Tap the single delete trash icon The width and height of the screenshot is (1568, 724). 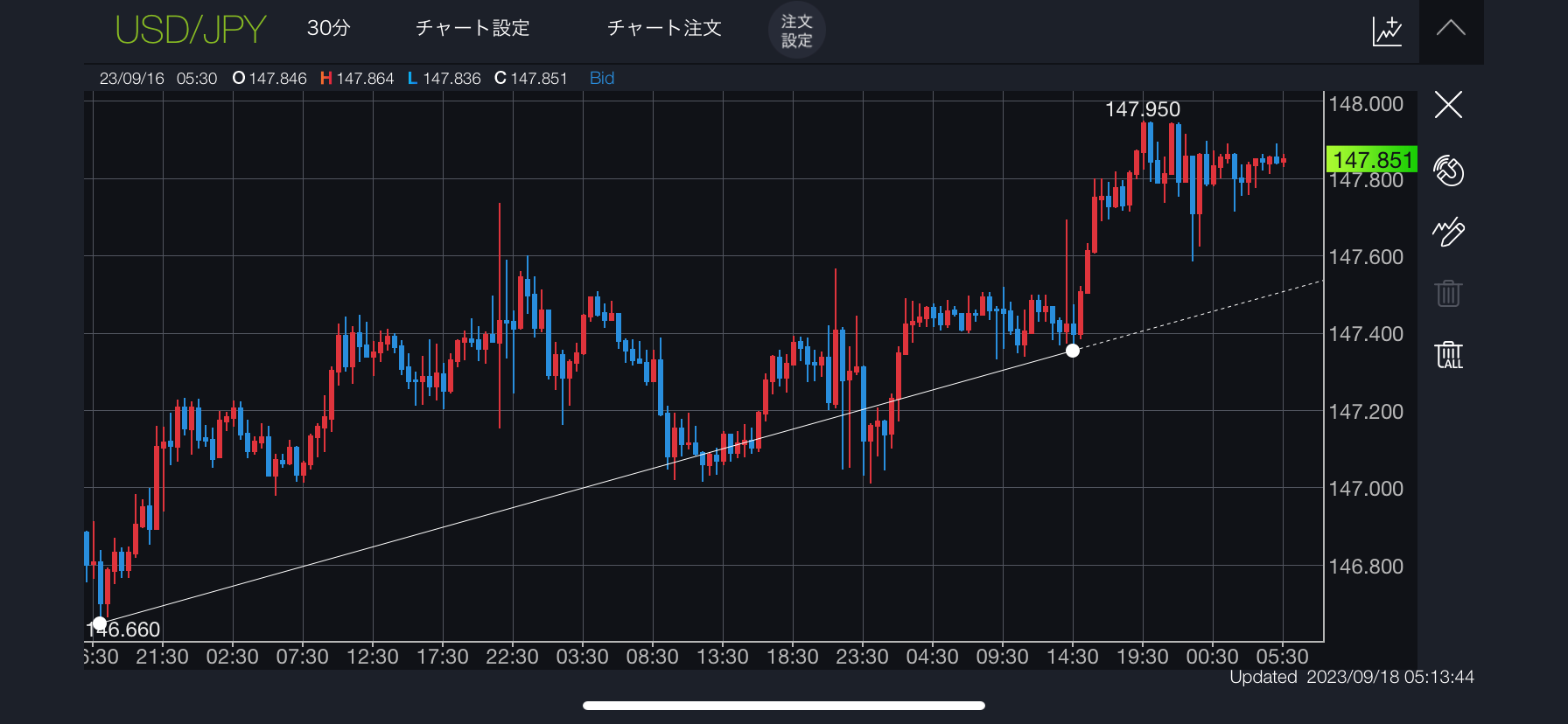(x=1449, y=293)
